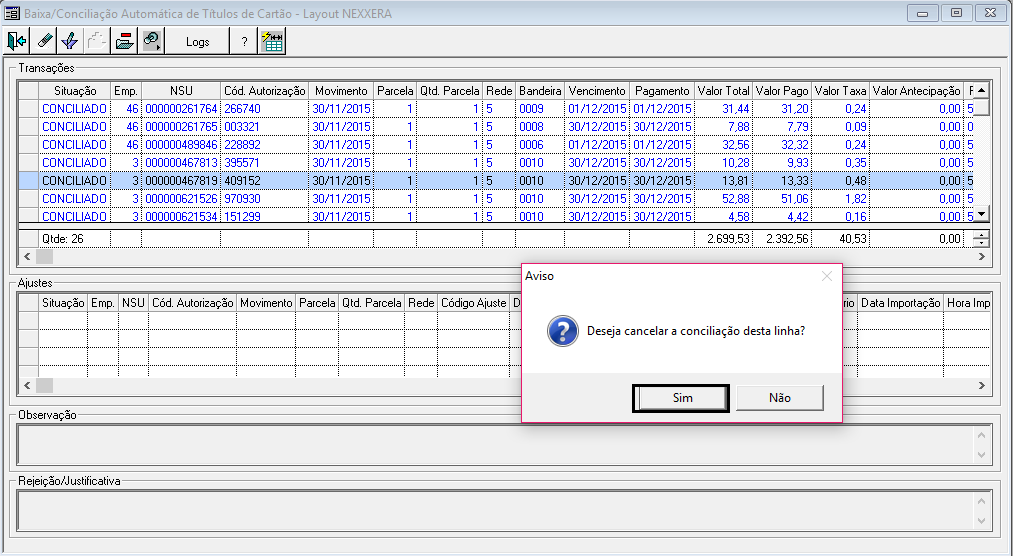Viewport: 1013px width, 556px height.
Task: Click the Valor Taxa column header
Action: [841, 91]
